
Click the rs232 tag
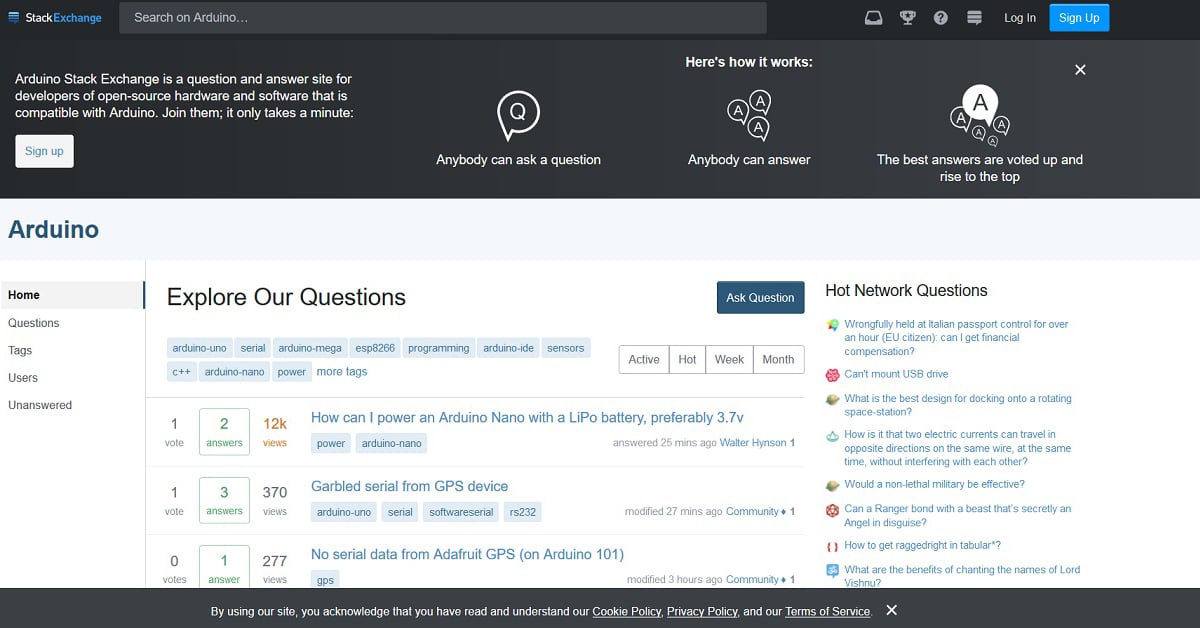(x=523, y=512)
